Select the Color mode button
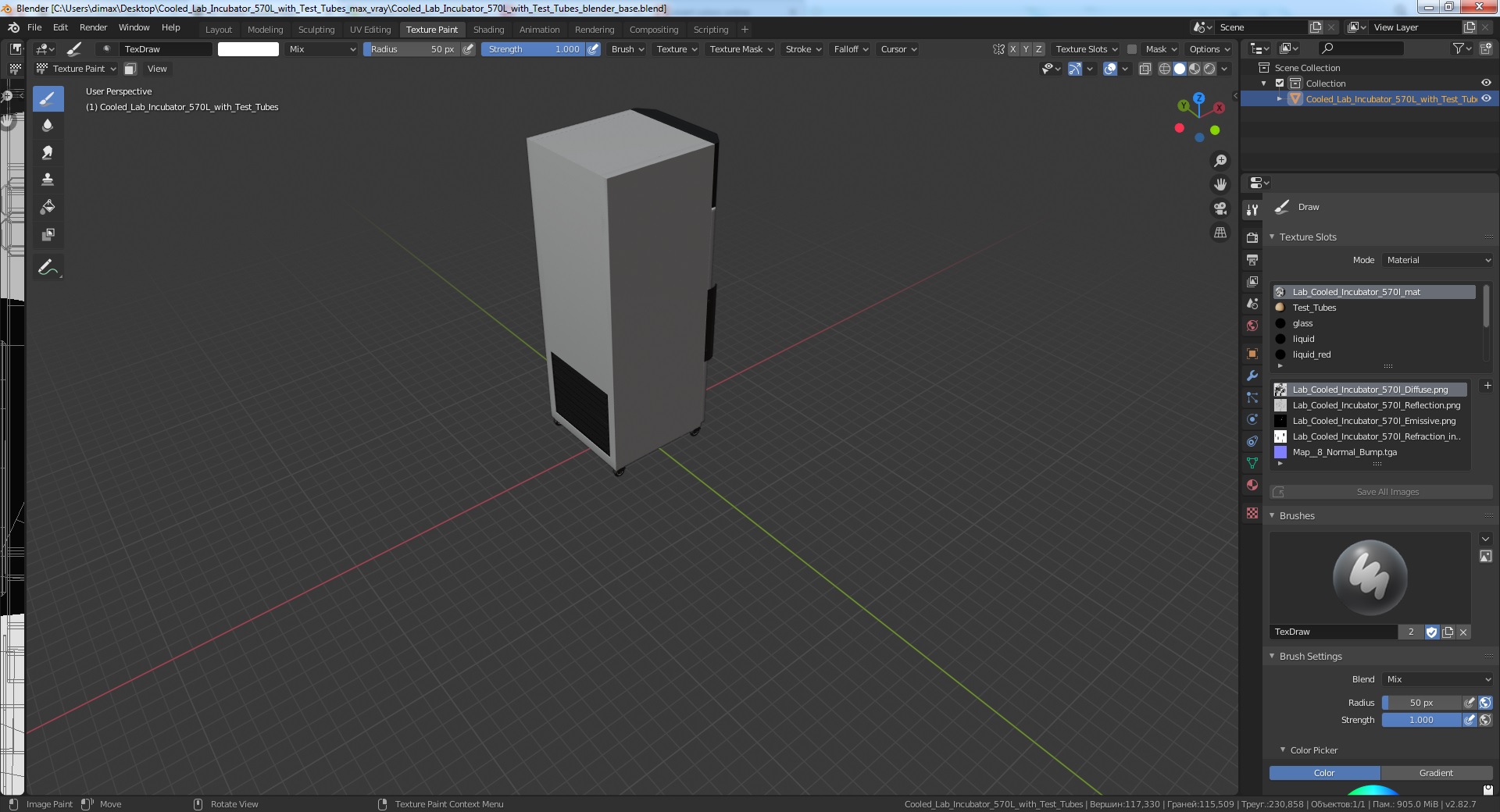The height and width of the screenshot is (812, 1500). tap(1324, 773)
